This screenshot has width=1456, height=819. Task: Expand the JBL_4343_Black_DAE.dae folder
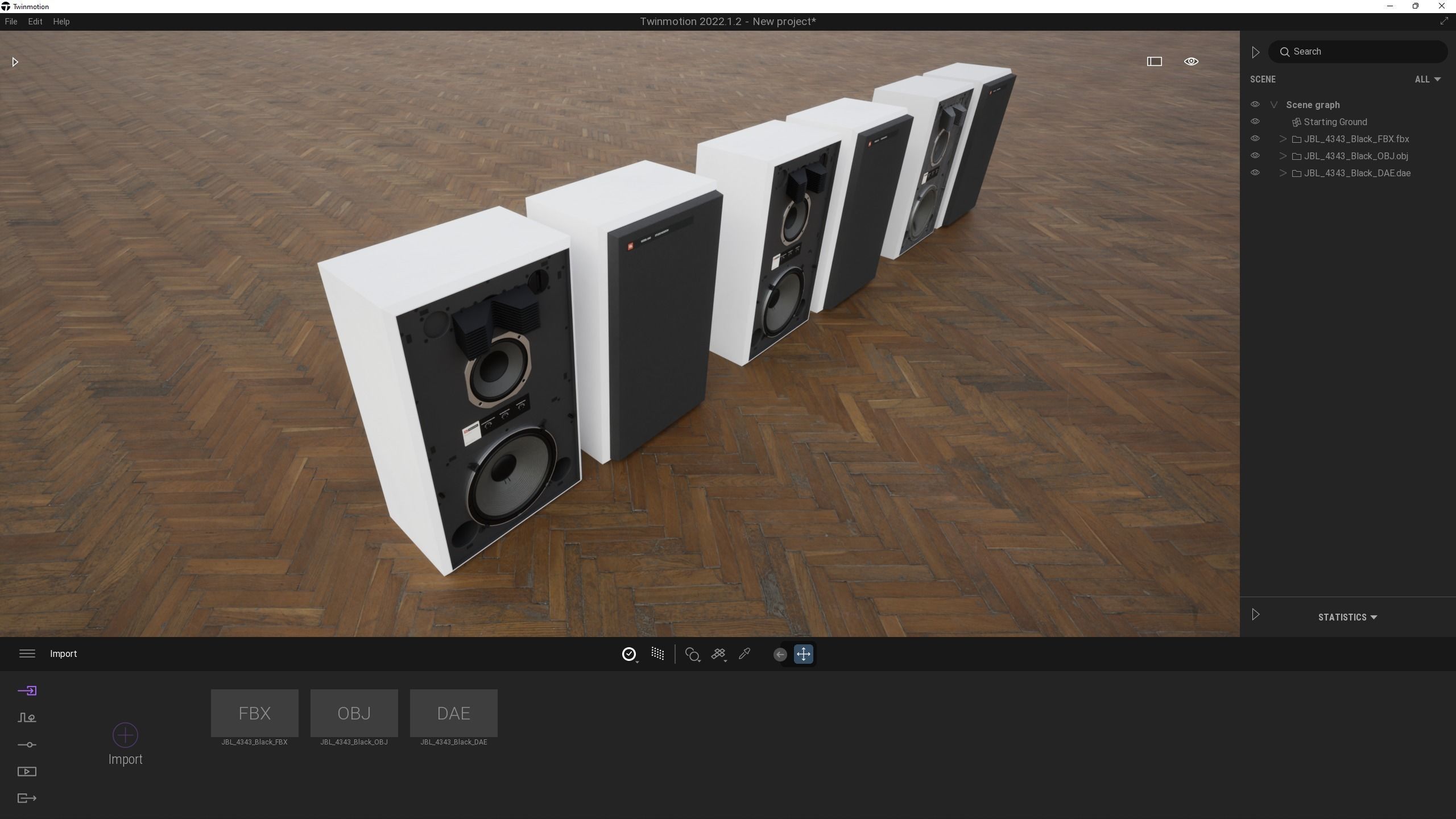pos(1283,173)
